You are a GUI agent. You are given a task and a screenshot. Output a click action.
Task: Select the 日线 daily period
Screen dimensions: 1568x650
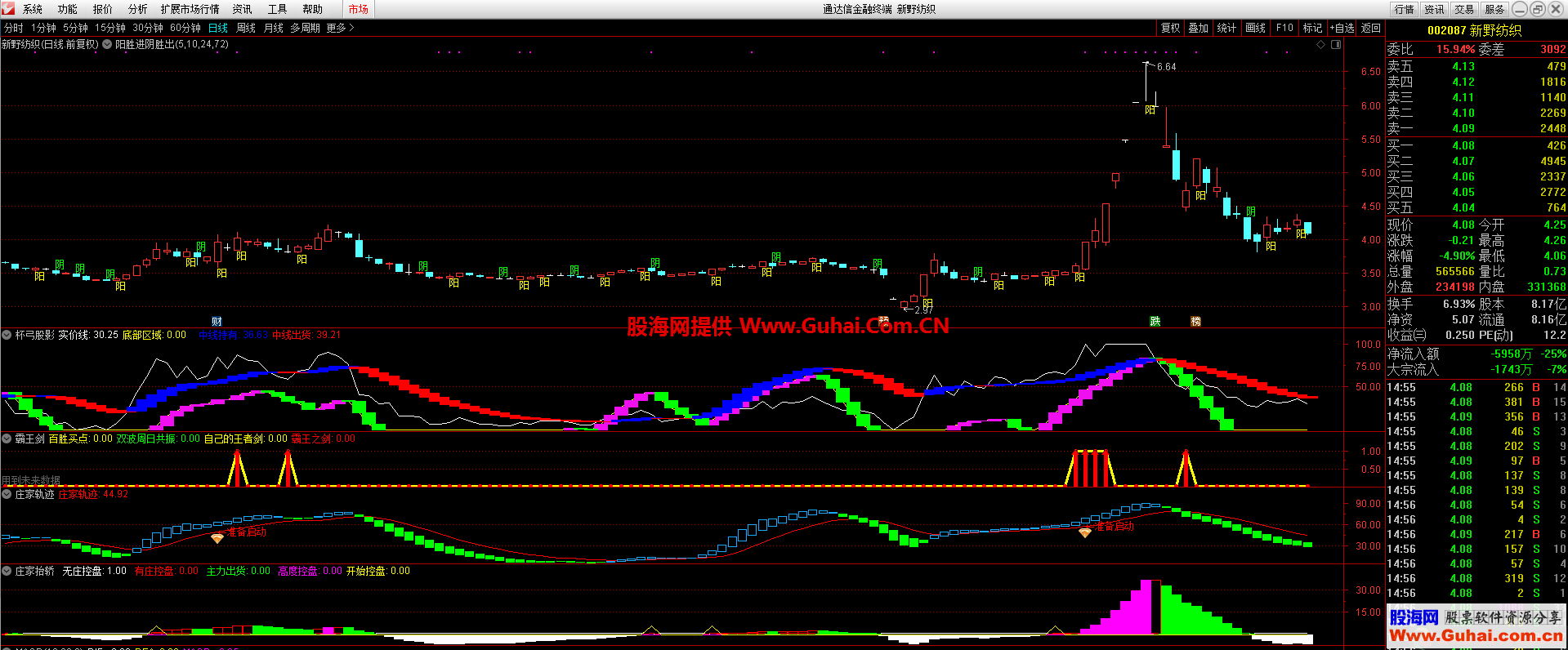point(218,28)
